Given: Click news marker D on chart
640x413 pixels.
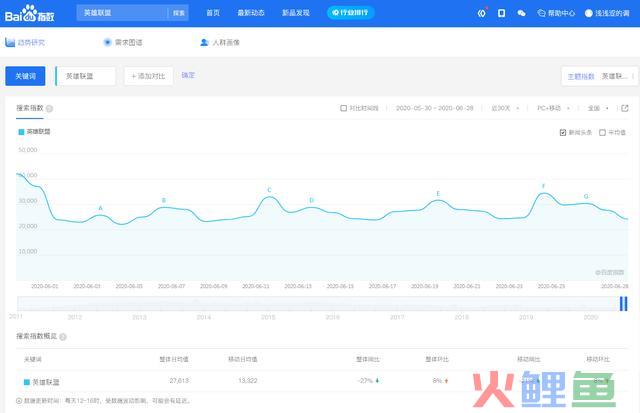Looking at the screenshot, I should pos(311,200).
